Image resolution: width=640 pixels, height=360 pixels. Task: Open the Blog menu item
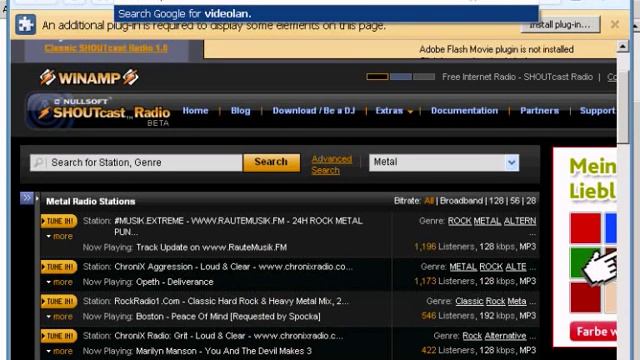pos(240,111)
